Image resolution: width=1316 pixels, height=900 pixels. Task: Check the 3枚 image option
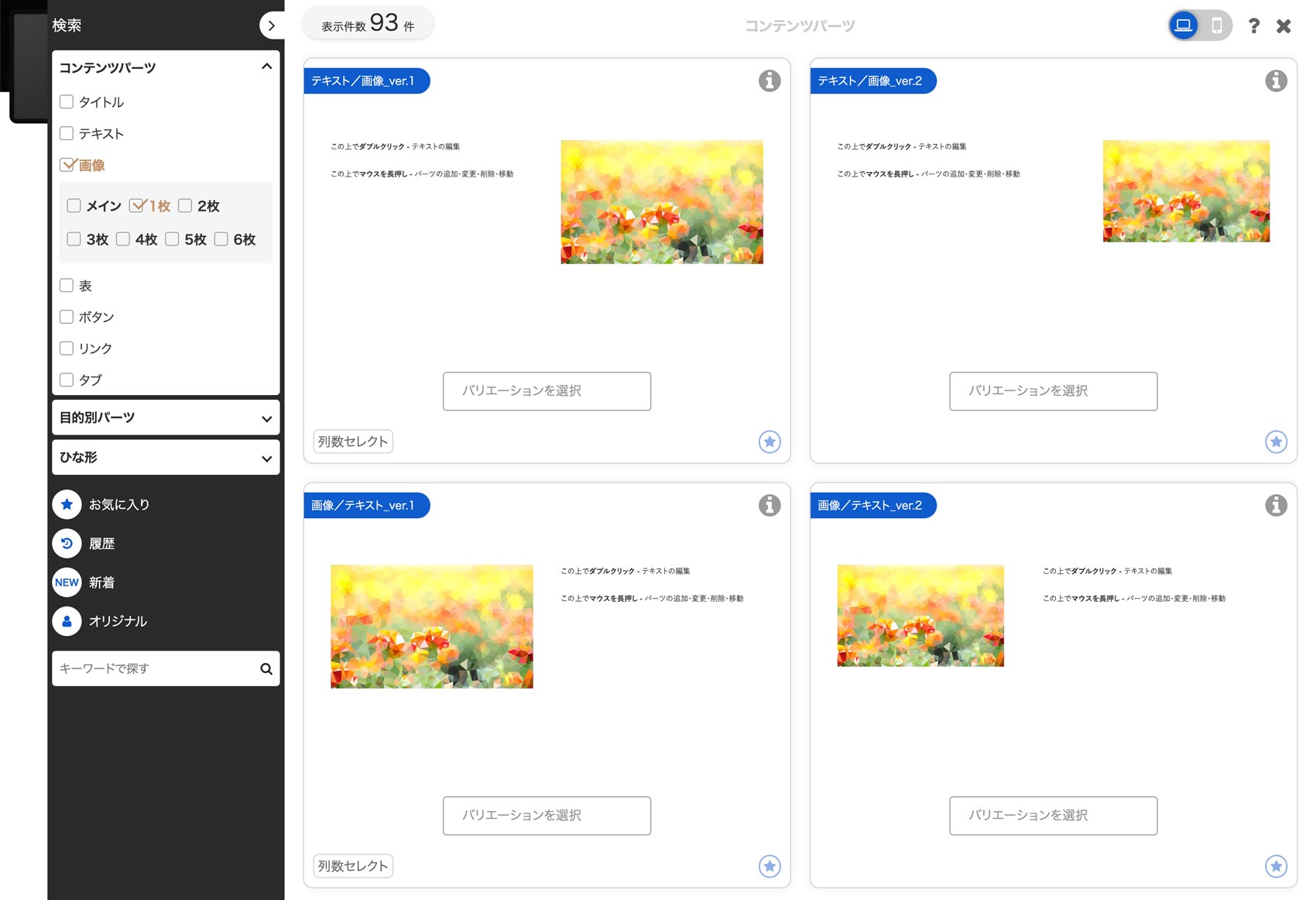coord(74,239)
